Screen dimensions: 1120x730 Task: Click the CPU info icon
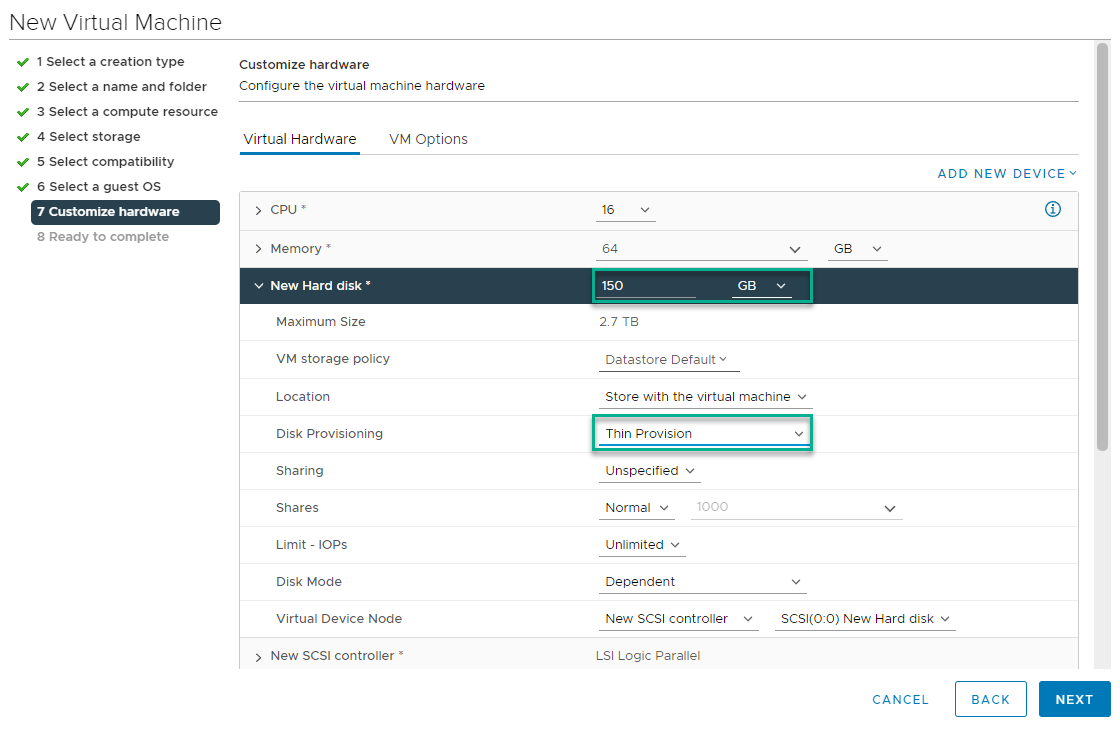click(1052, 209)
